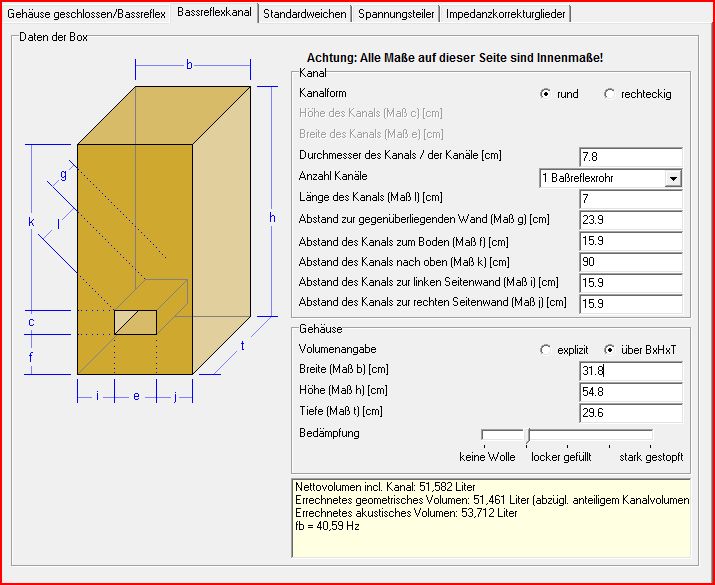Expand the Anzahl Kanäle dropdown arrow
Viewport: 715px width, 585px height.
click(673, 178)
